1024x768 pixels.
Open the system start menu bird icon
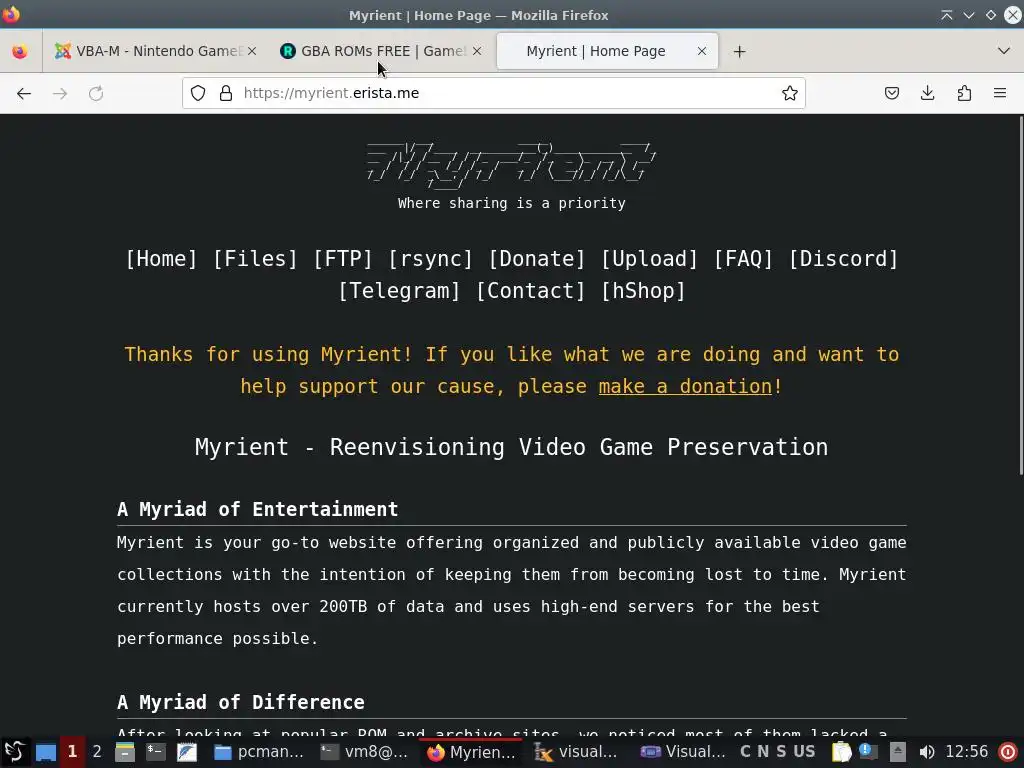point(14,752)
